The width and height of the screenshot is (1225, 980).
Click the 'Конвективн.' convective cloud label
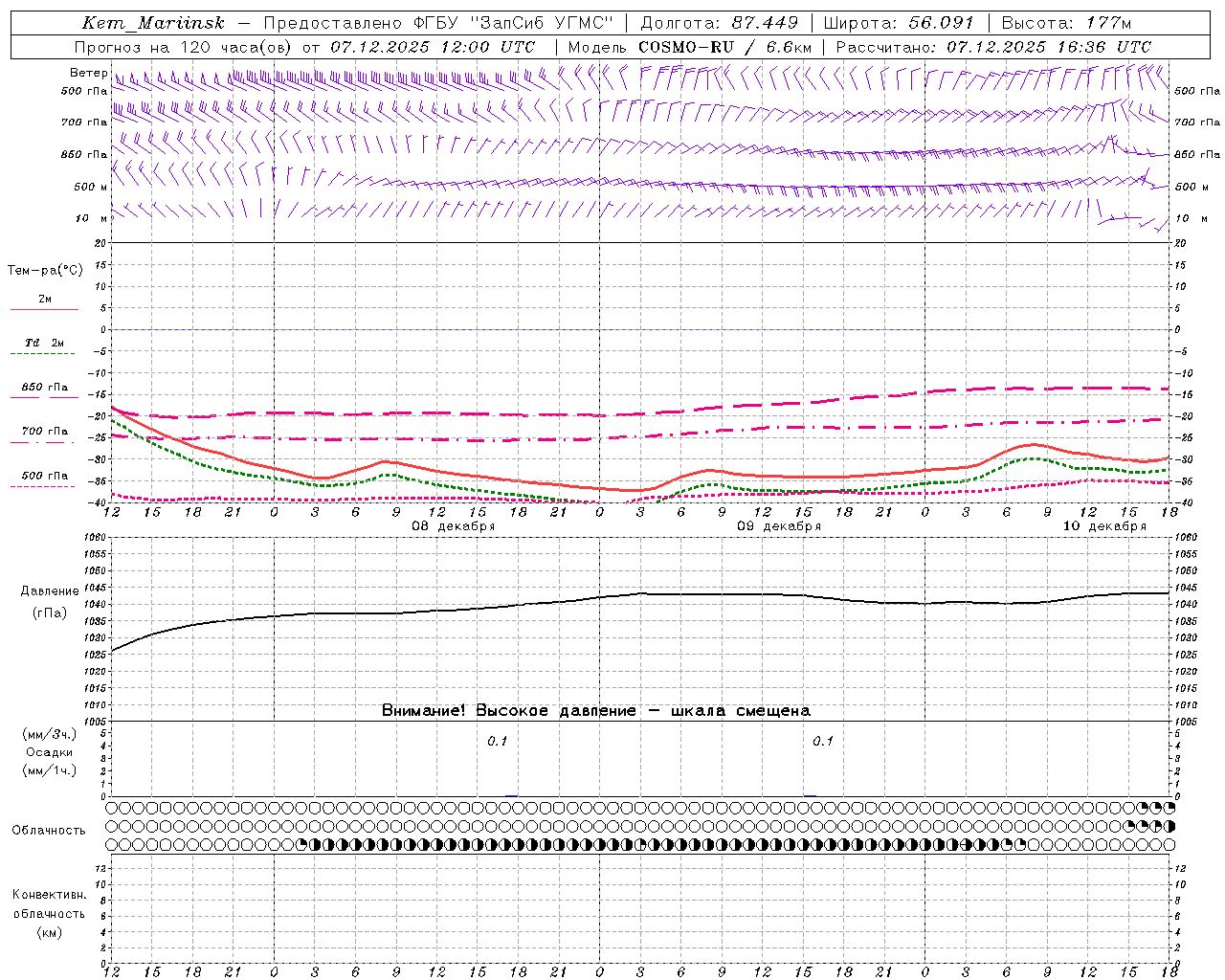click(49, 895)
